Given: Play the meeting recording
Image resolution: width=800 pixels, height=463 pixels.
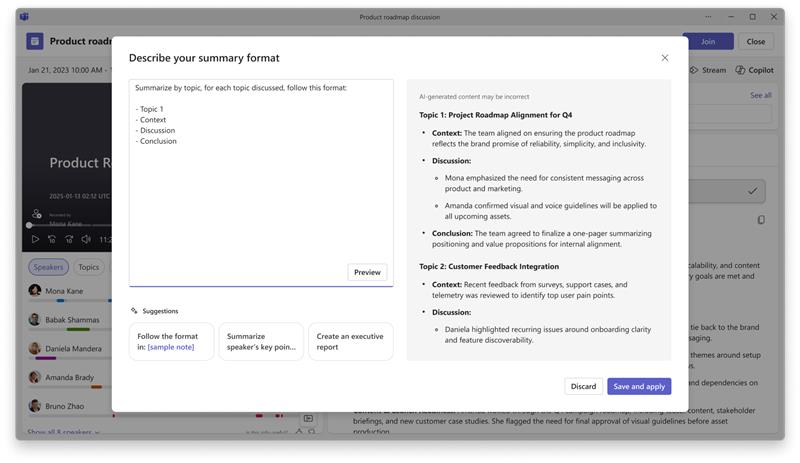Looking at the screenshot, I should click(x=35, y=239).
